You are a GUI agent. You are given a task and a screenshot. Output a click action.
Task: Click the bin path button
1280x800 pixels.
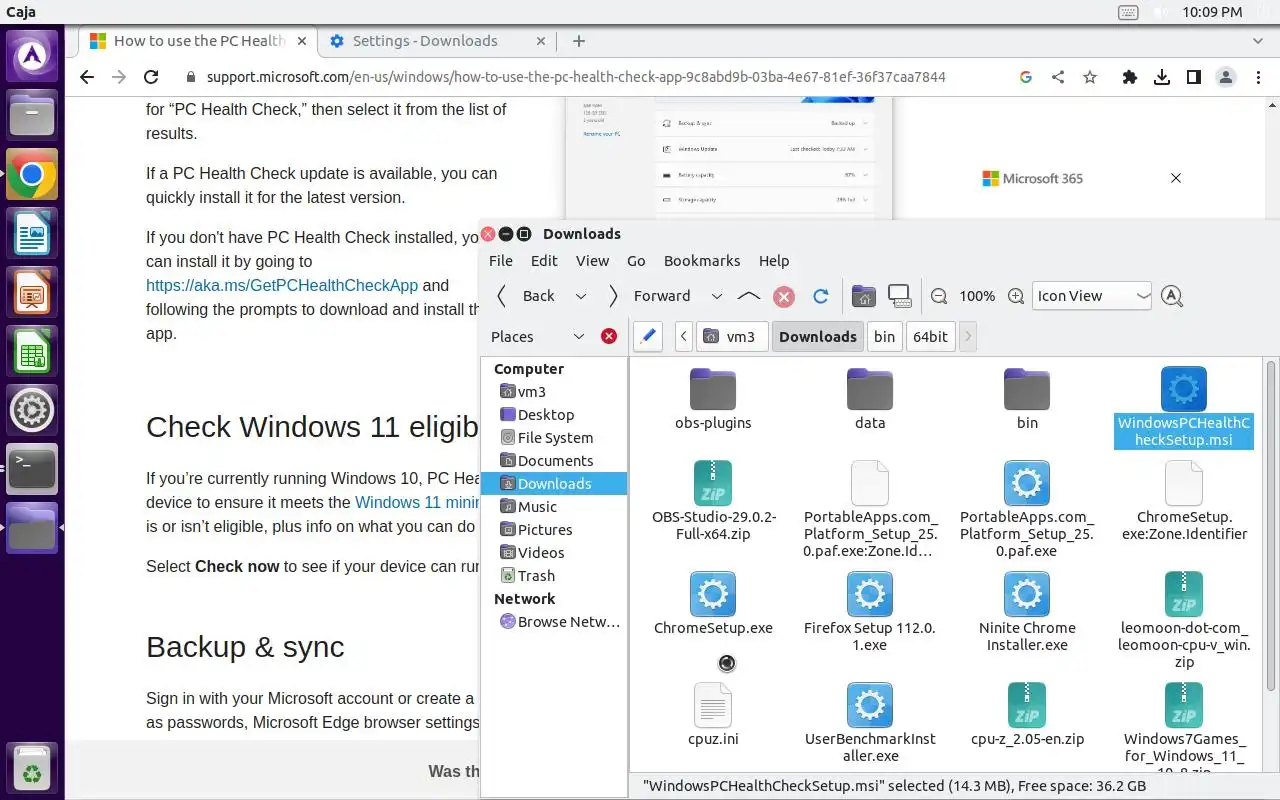(884, 336)
